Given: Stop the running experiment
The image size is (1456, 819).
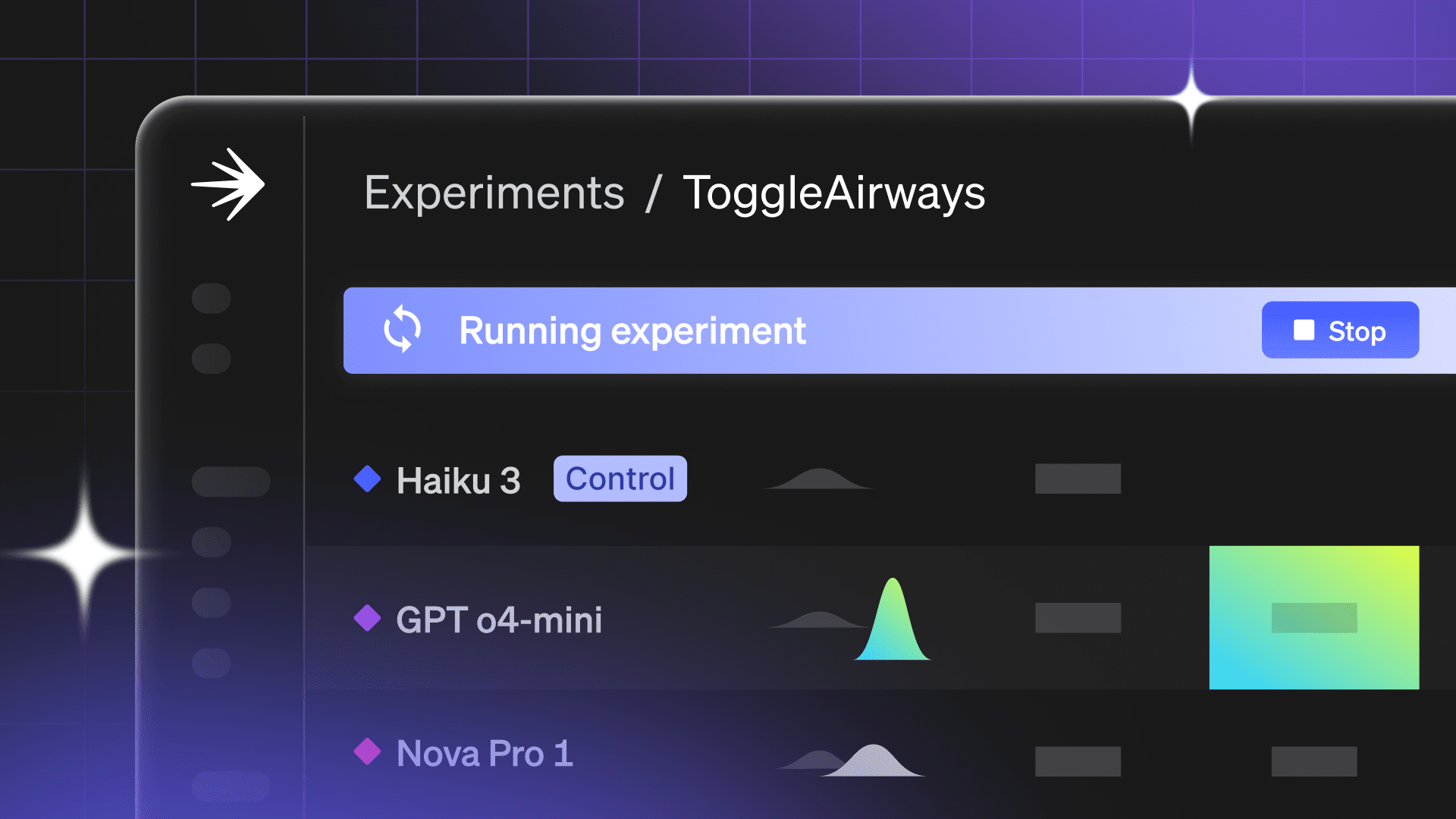Looking at the screenshot, I should tap(1340, 330).
